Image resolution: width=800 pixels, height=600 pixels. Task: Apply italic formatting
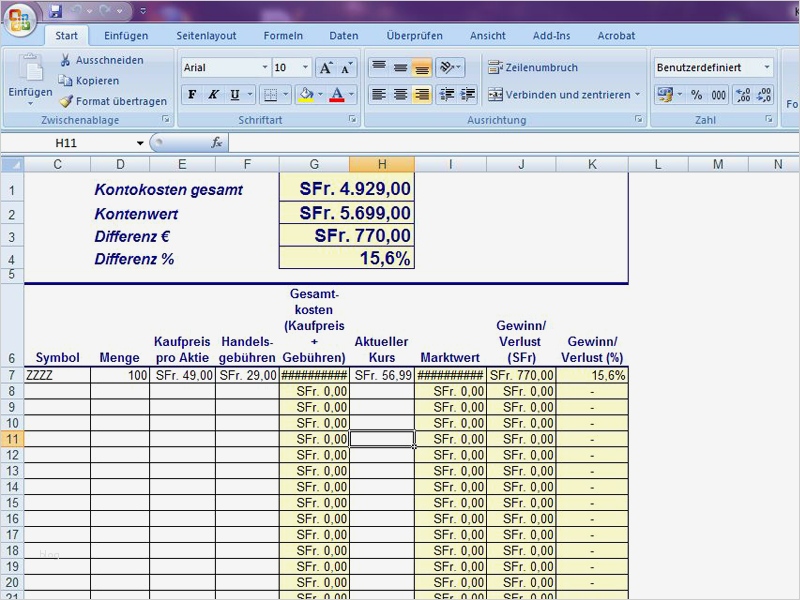coord(212,95)
